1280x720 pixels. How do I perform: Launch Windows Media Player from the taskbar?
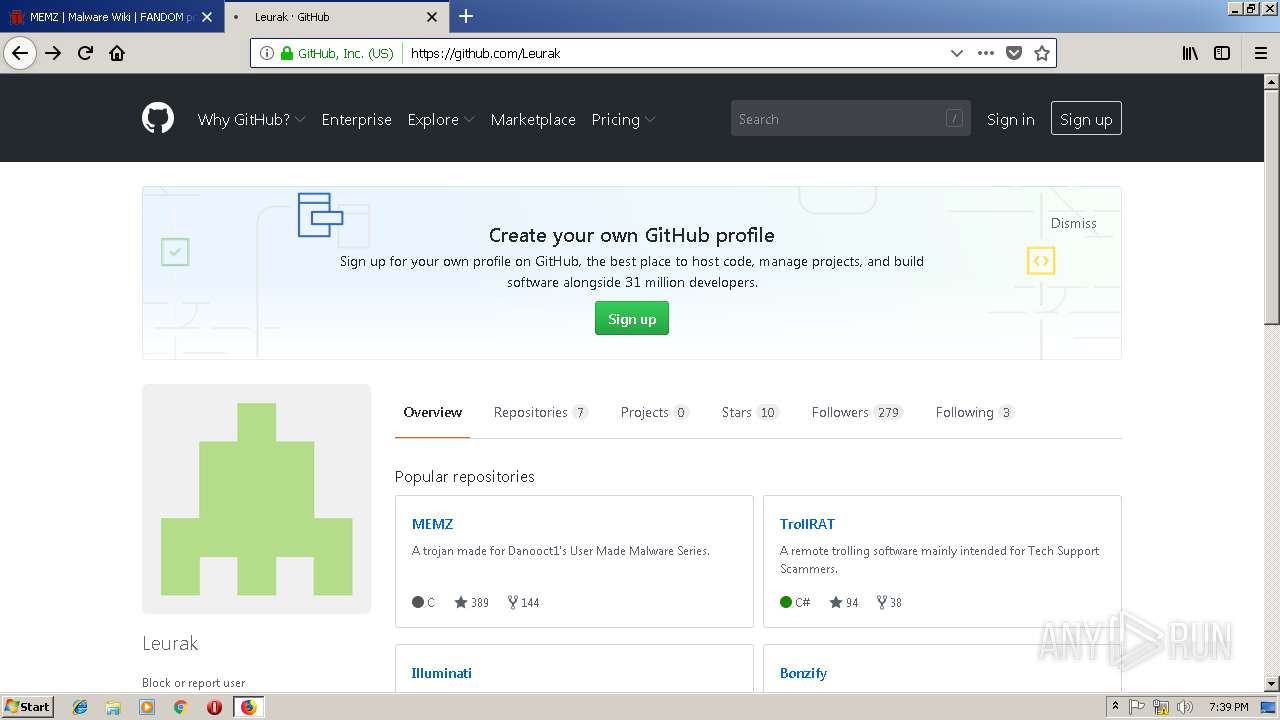click(147, 707)
